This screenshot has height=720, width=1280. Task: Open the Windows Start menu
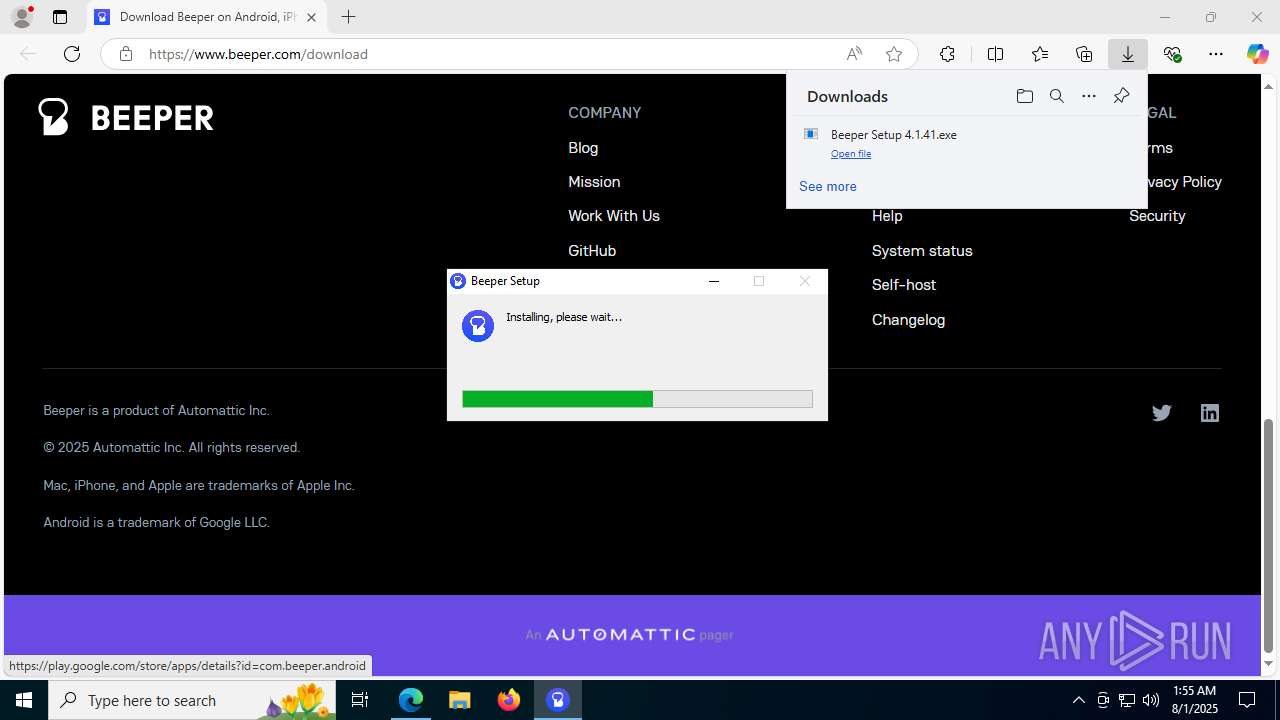coord(24,700)
